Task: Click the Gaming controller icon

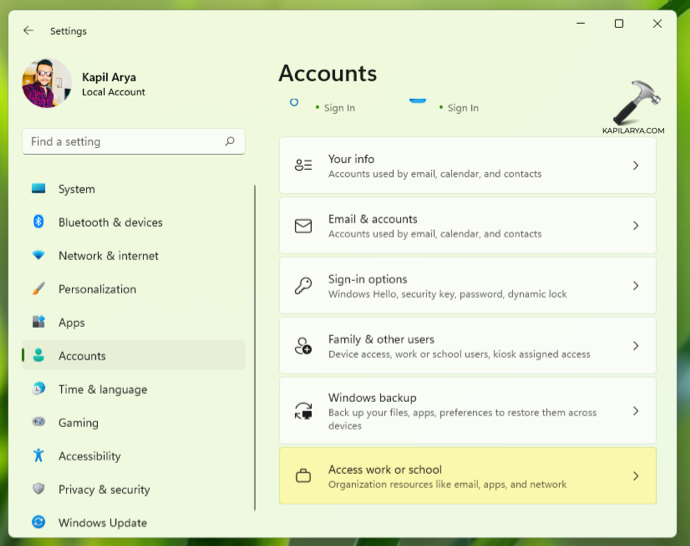Action: click(39, 422)
